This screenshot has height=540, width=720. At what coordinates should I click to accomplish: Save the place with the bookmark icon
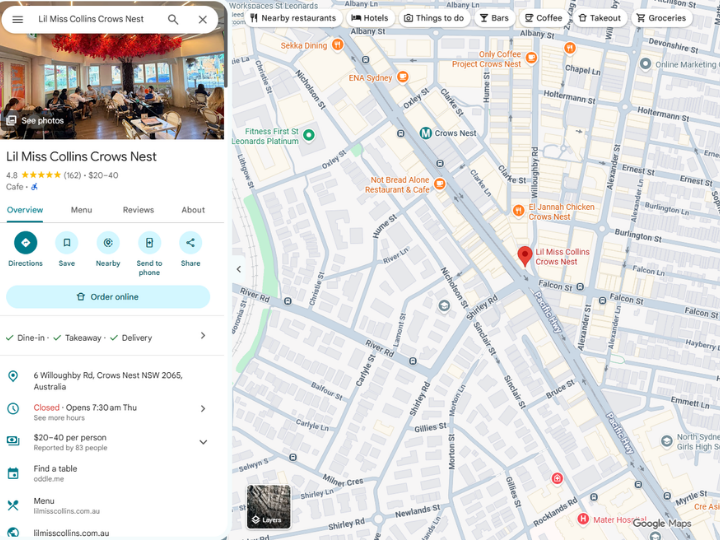(x=67, y=242)
